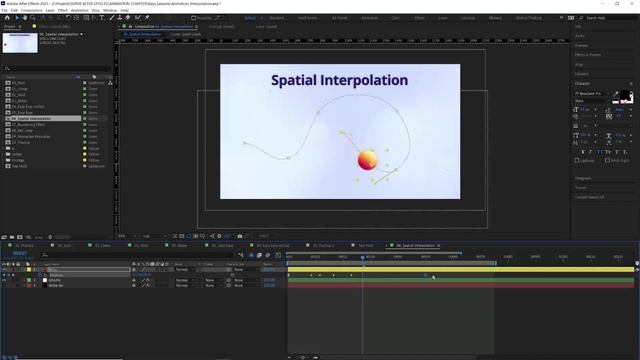Toggle Ligatures checkbox in Character panel
640x360 pixels.
(577, 160)
